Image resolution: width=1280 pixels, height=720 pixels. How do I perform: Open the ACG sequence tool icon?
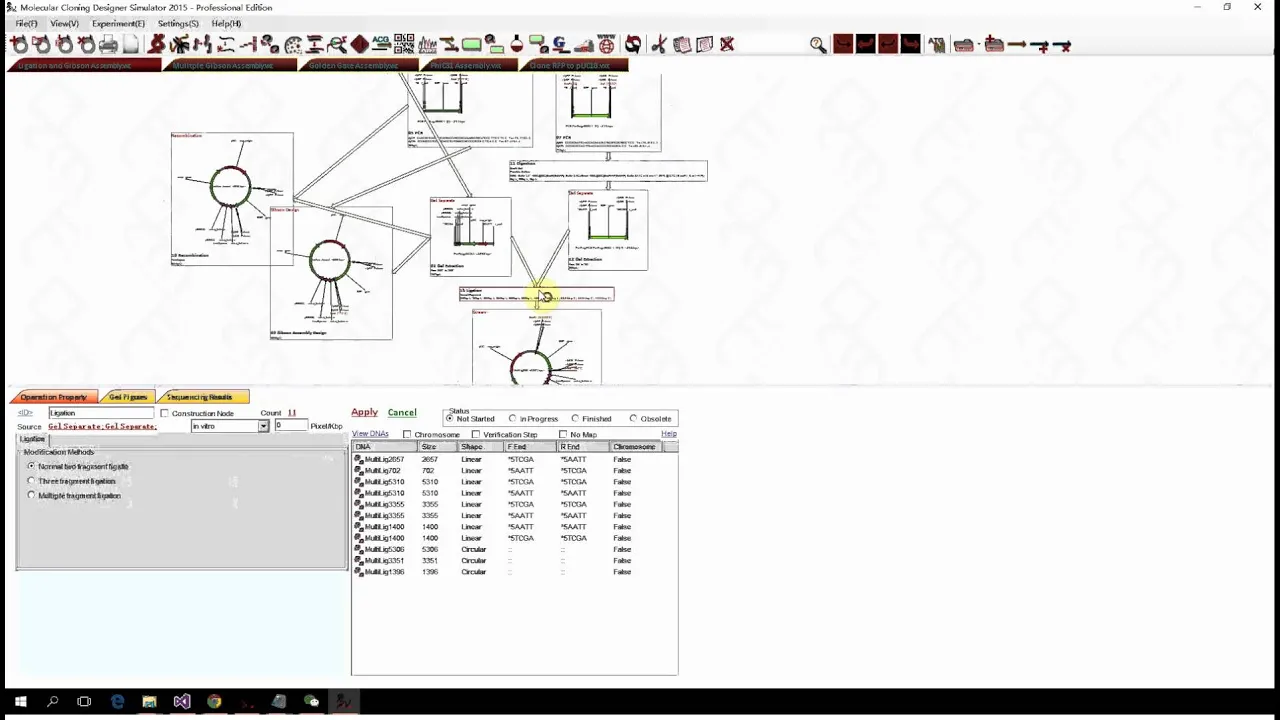381,44
